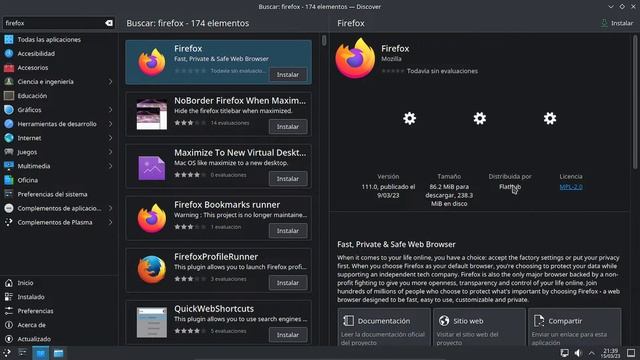Toggle volume icon in system tray
Image resolution: width=640 pixels, height=360 pixels.
[x=578, y=353]
